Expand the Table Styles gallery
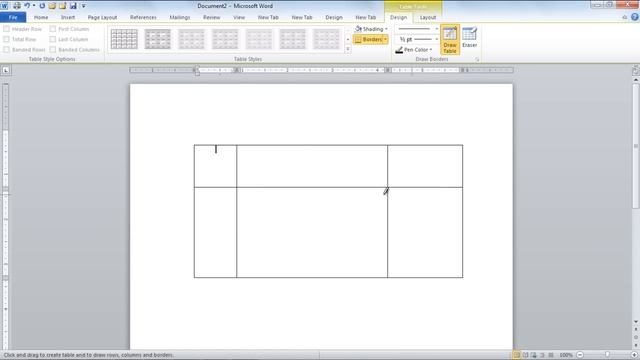Viewport: 640px width, 360px height. (x=348, y=49)
